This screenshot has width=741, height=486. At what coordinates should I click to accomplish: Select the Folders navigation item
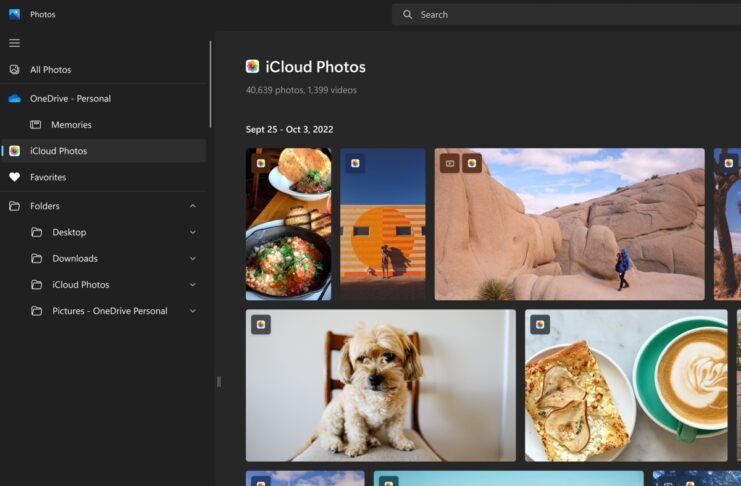point(104,206)
